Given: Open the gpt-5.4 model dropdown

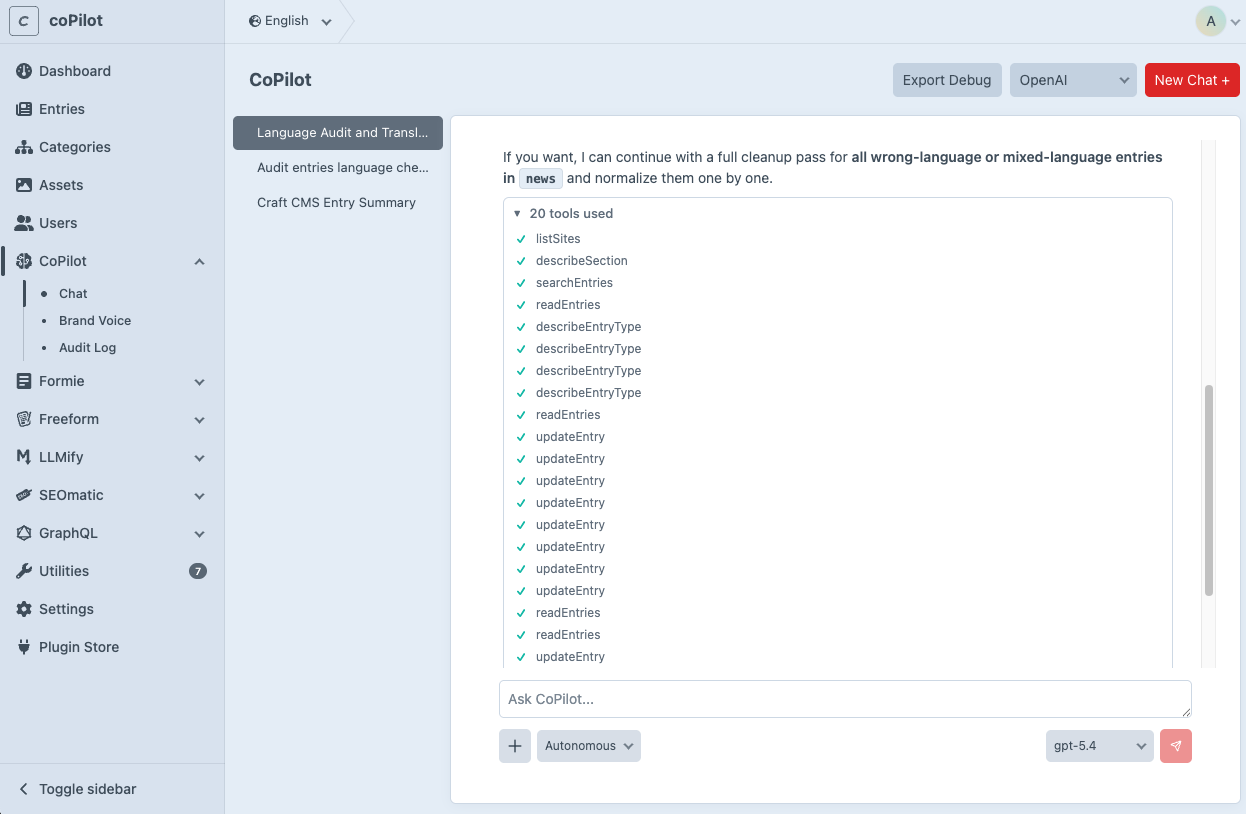Looking at the screenshot, I should [x=1099, y=746].
